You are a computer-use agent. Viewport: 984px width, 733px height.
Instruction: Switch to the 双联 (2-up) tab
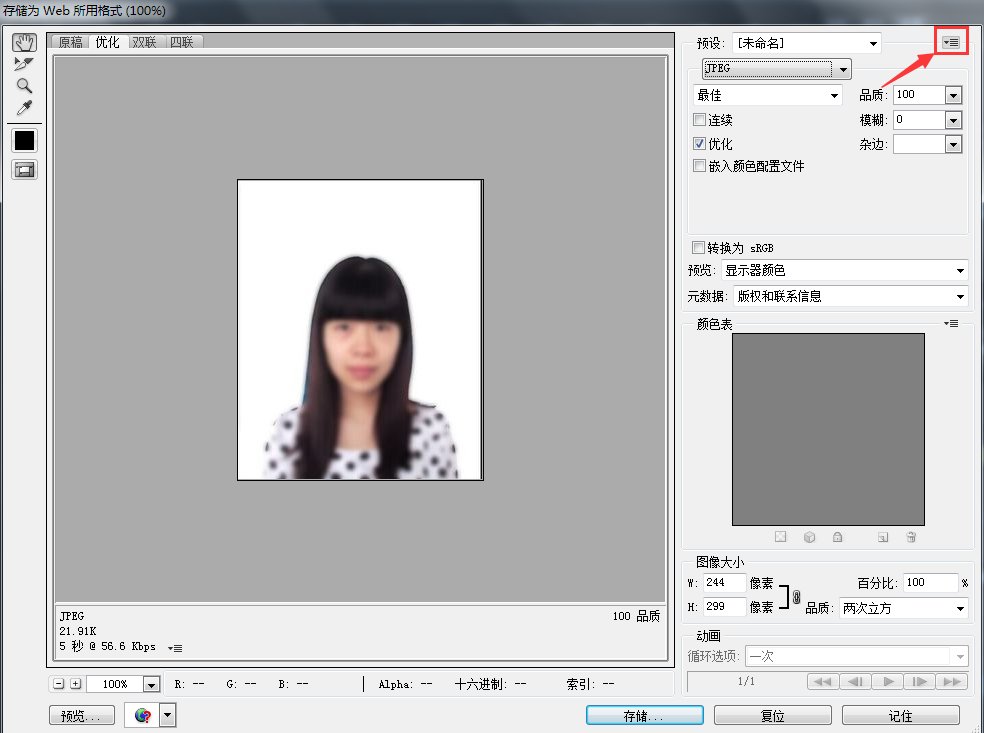(144, 42)
